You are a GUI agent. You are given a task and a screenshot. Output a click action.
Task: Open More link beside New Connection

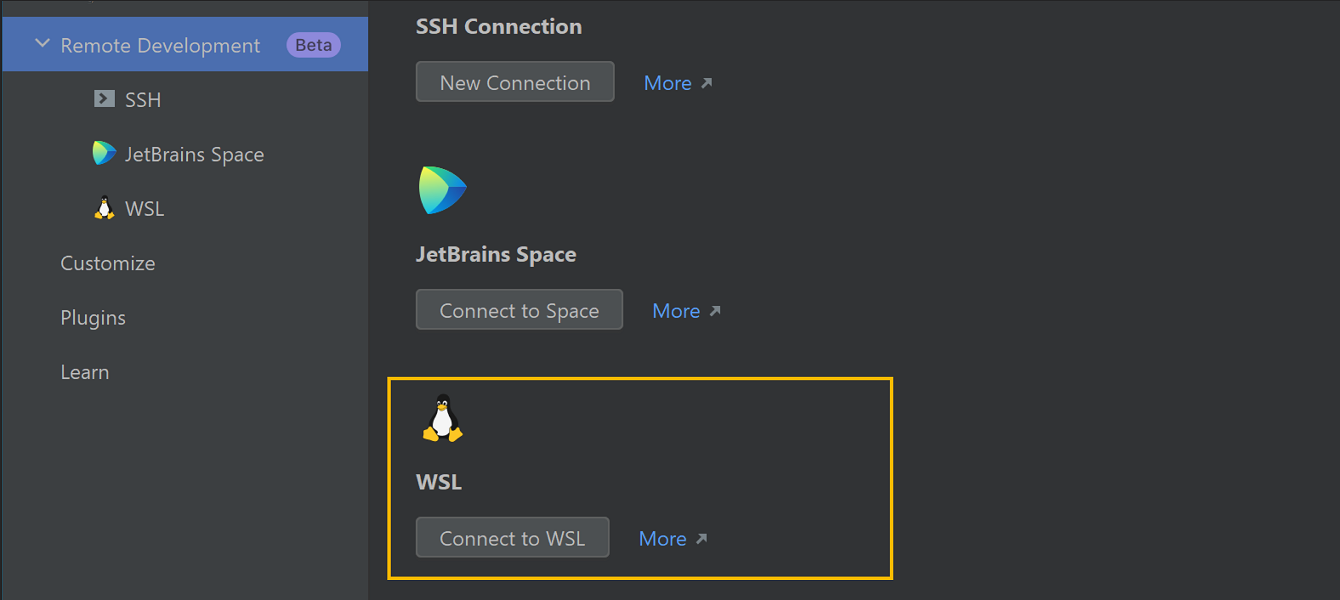pyautogui.click(x=668, y=83)
